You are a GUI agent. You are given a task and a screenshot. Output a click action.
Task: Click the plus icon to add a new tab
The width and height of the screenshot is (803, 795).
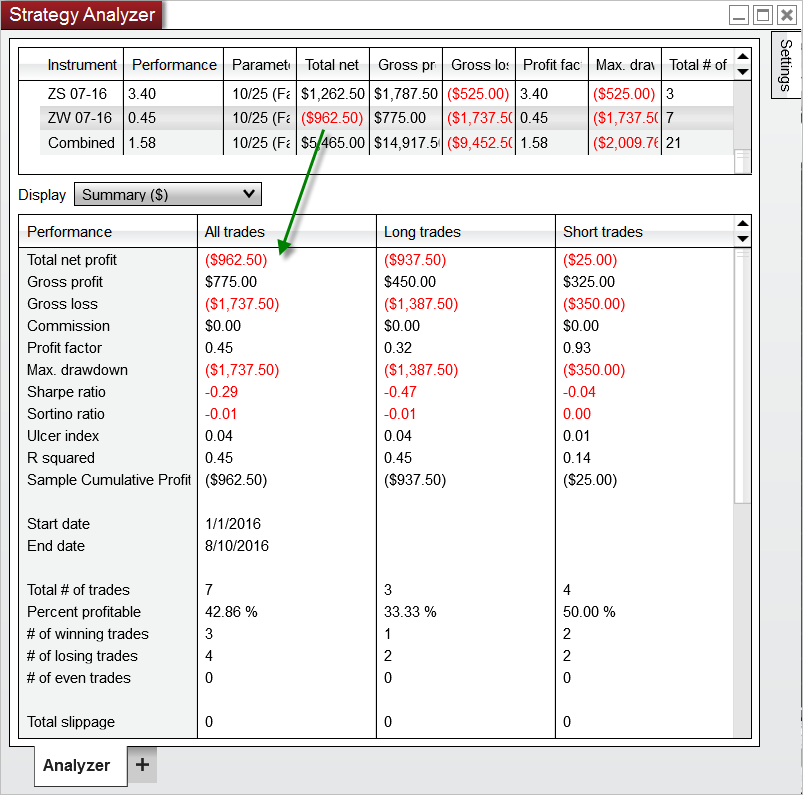click(141, 764)
